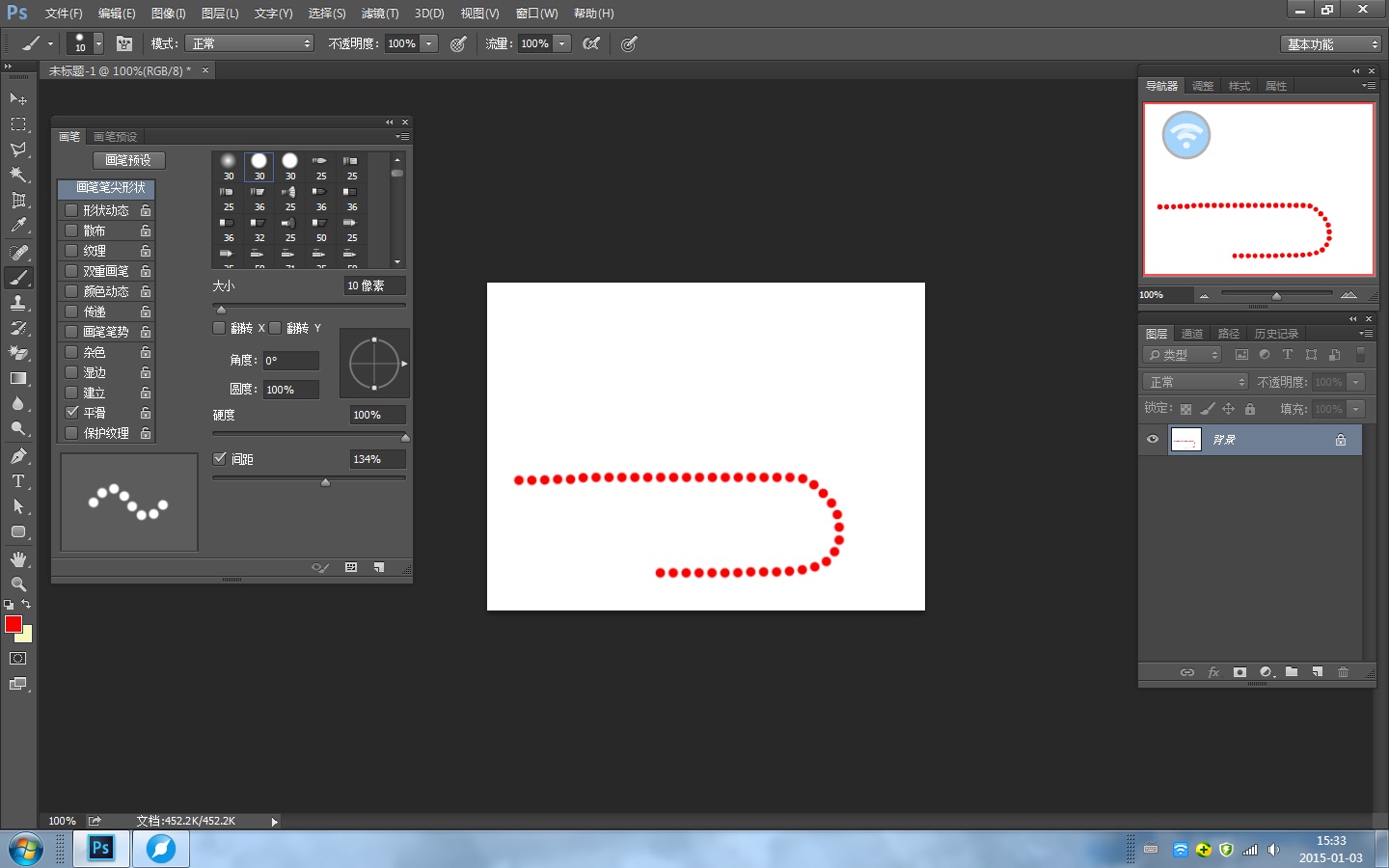
Task: Open Layers panel flyout menu
Action: [x=1367, y=334]
